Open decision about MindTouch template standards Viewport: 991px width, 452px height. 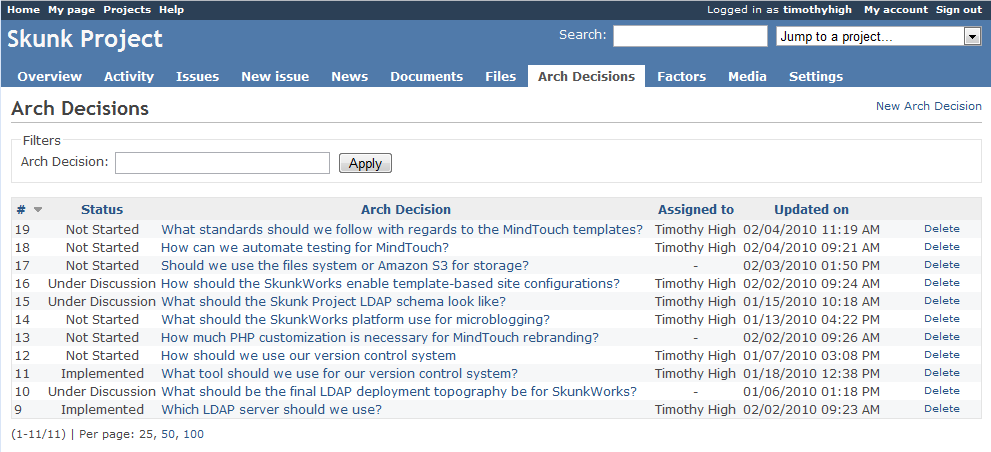point(402,229)
